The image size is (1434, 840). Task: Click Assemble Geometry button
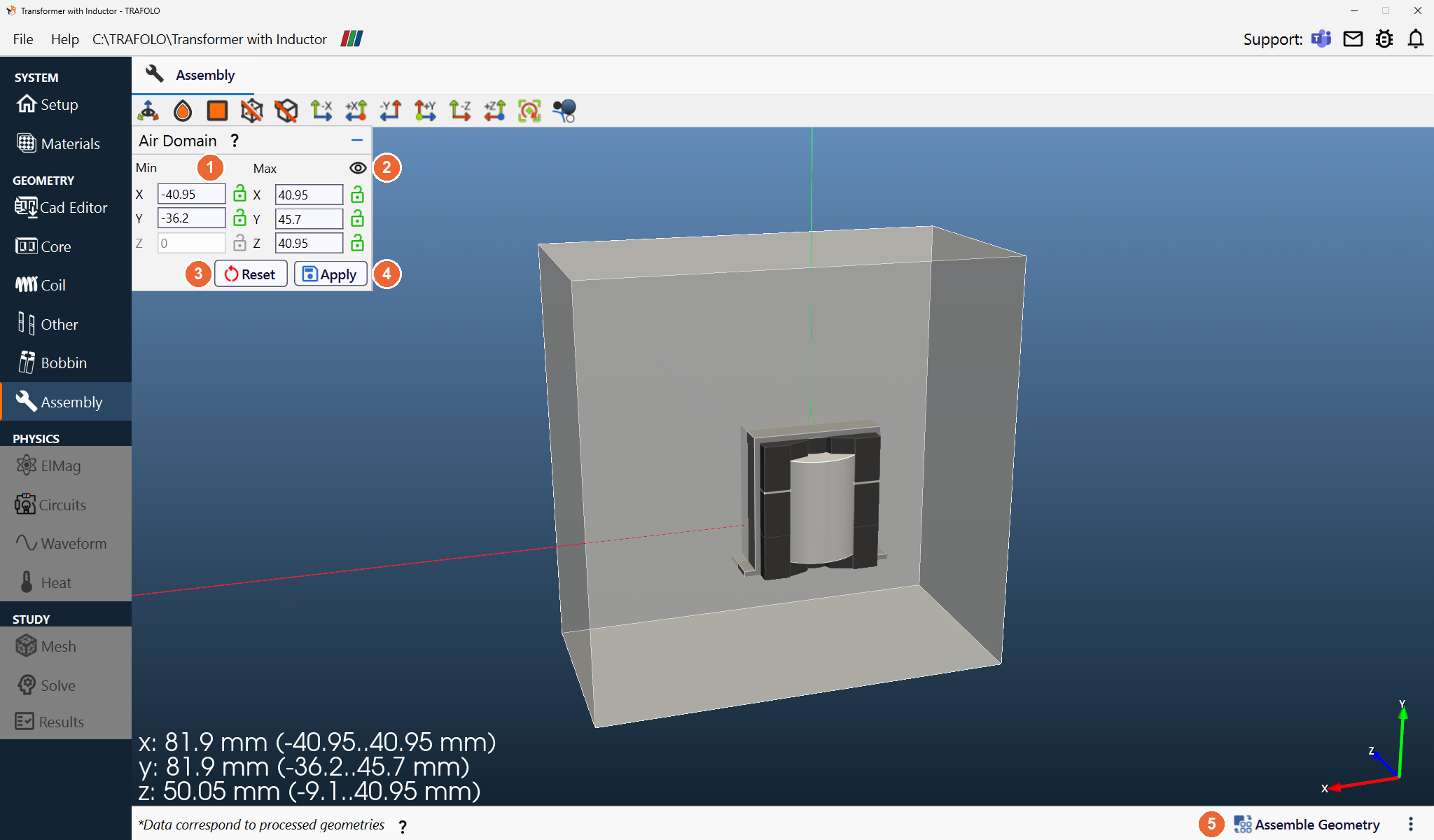[1307, 825]
